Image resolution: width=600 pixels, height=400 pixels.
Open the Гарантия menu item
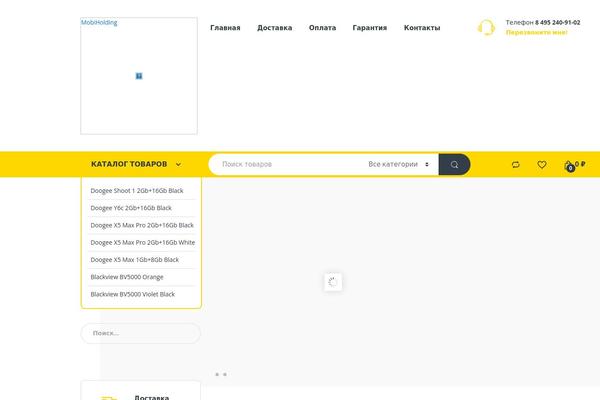[x=370, y=28]
